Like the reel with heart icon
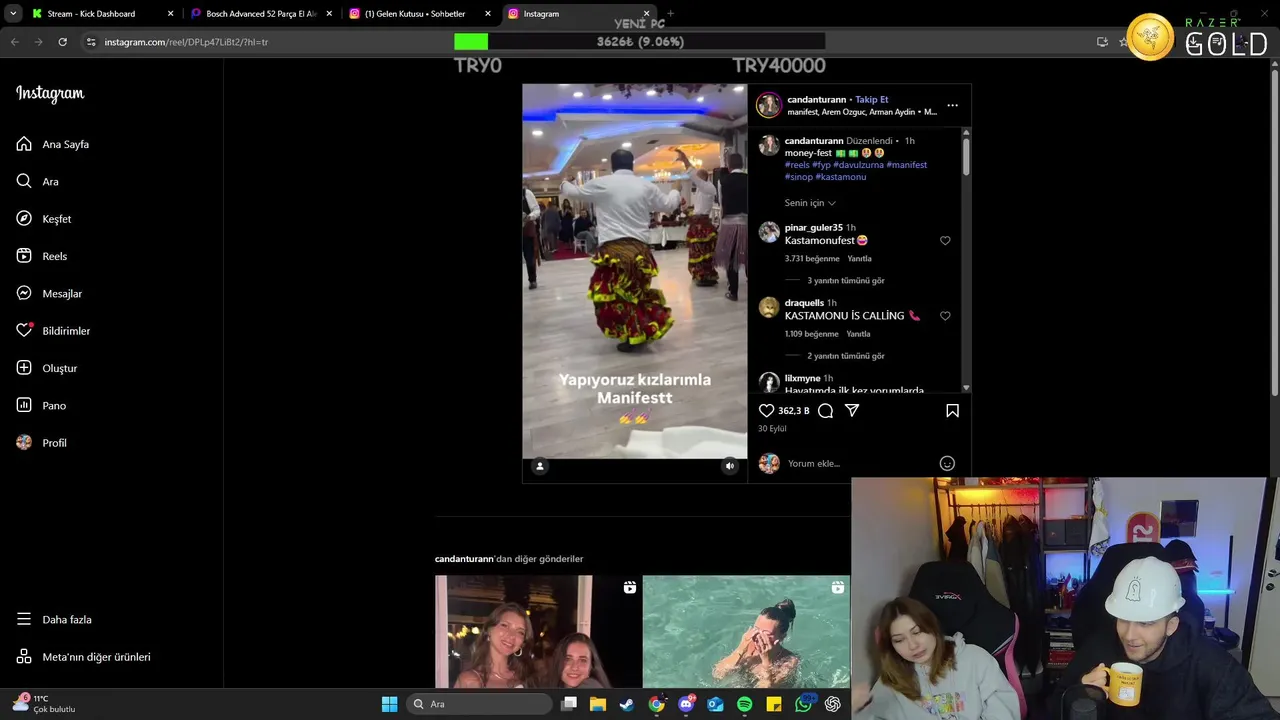 [x=766, y=410]
